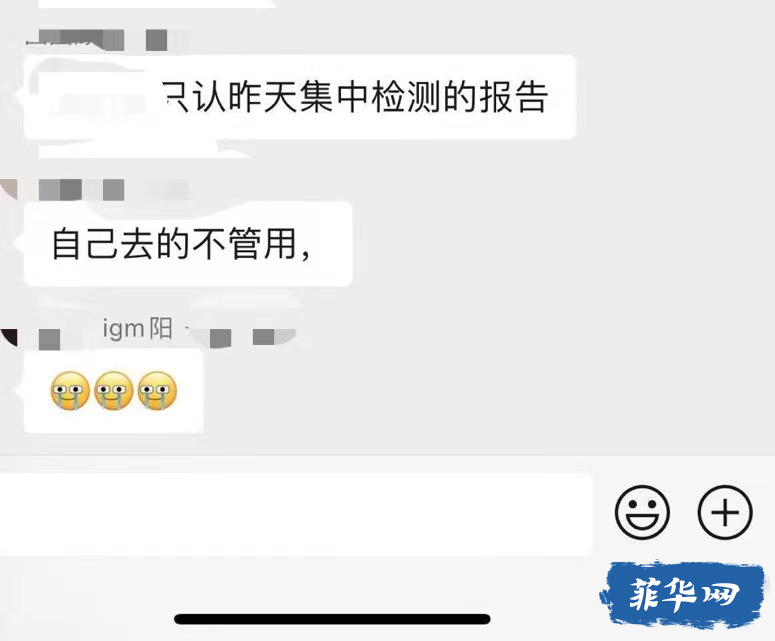This screenshot has height=641, width=775.
Task: Click the 菲华网 watermark logo
Action: 682,594
